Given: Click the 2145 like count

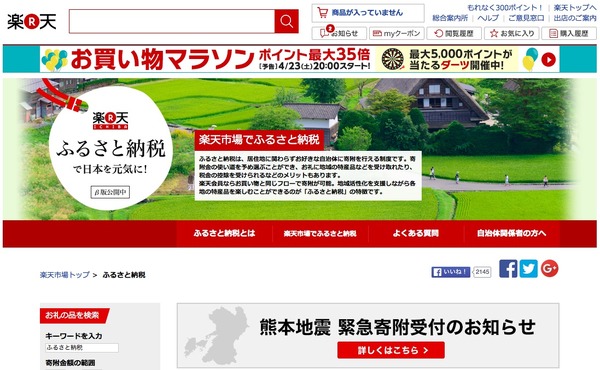Looking at the screenshot, I should [x=482, y=272].
